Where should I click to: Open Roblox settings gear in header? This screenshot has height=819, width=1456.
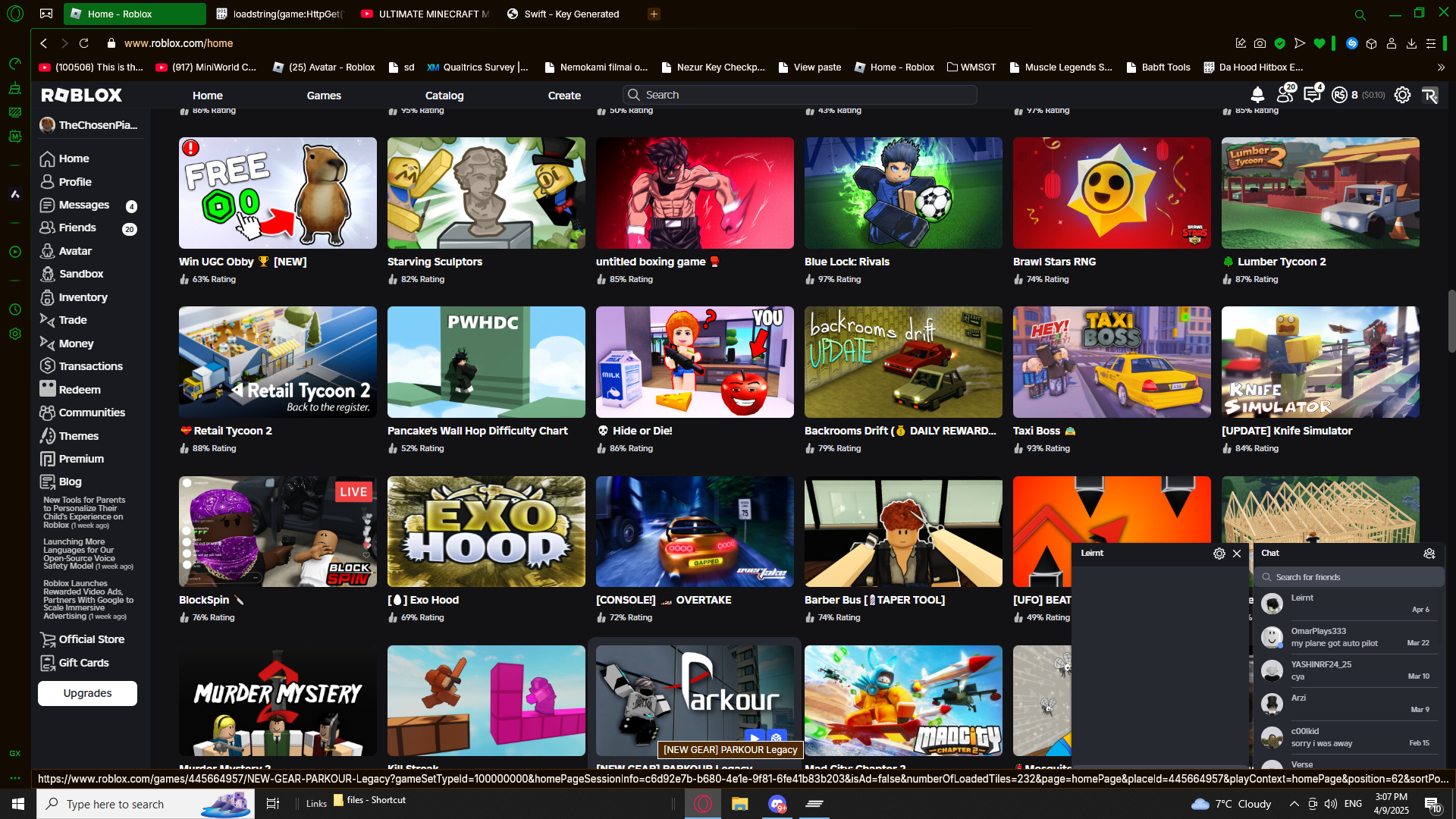coord(1402,95)
